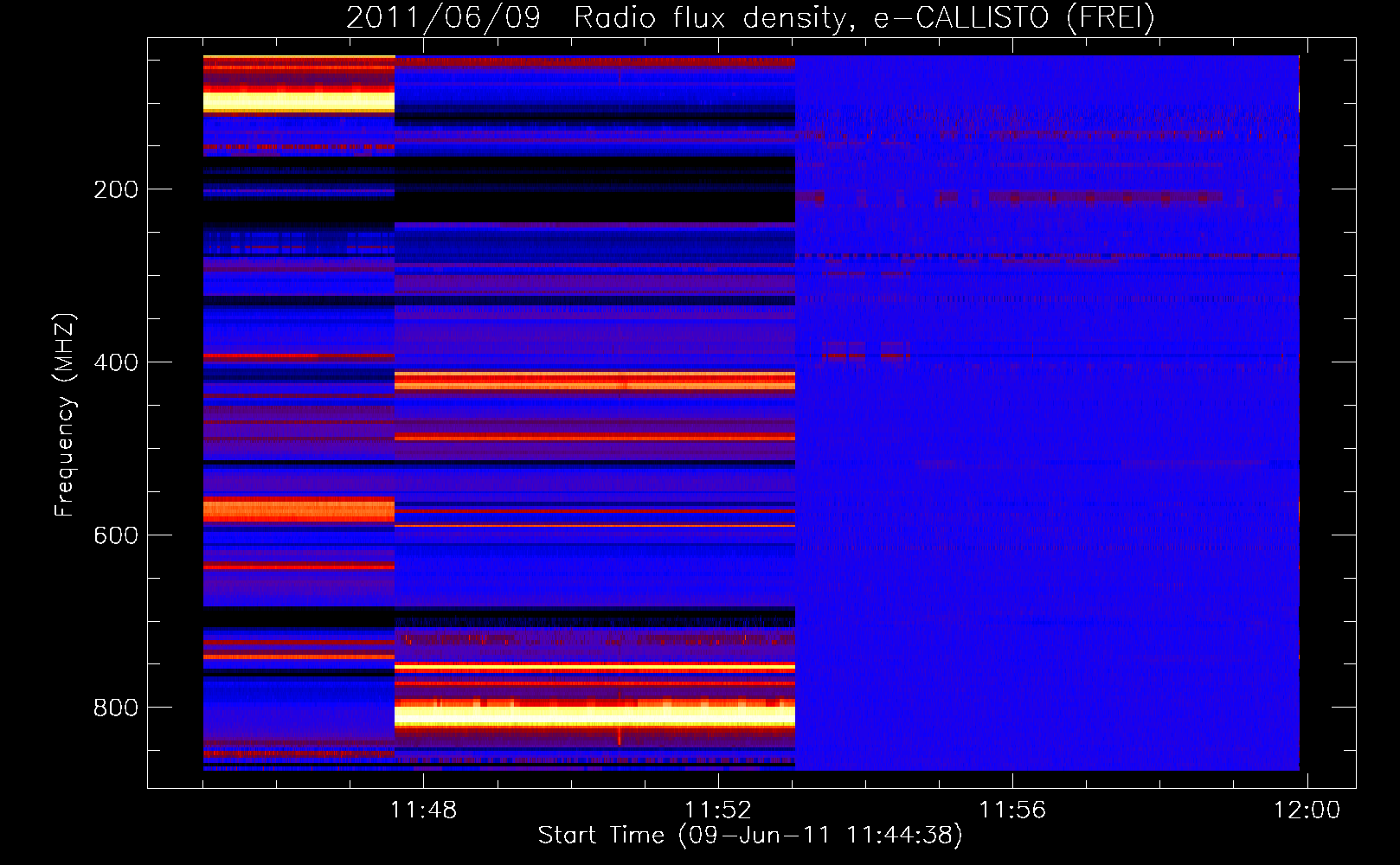Click the '12:00' time tick label

tap(1307, 810)
